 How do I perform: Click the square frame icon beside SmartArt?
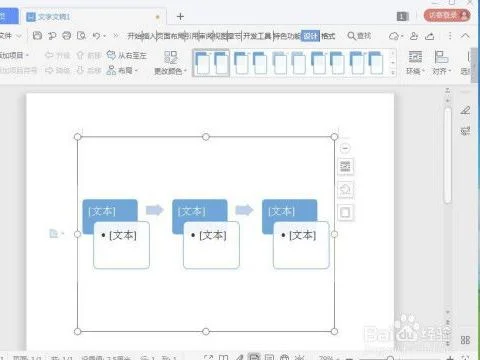(345, 212)
